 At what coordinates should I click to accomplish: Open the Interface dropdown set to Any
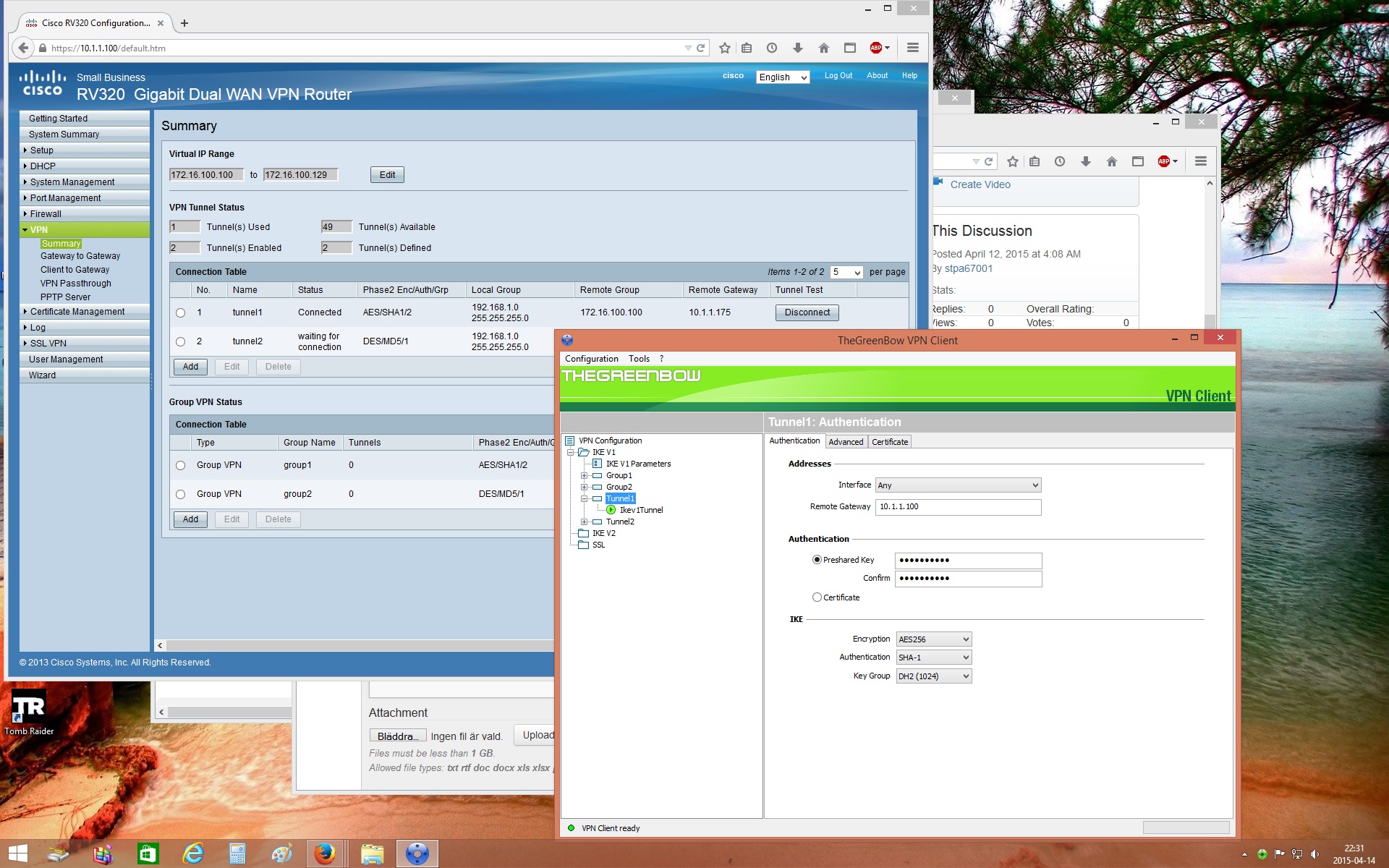tap(959, 485)
